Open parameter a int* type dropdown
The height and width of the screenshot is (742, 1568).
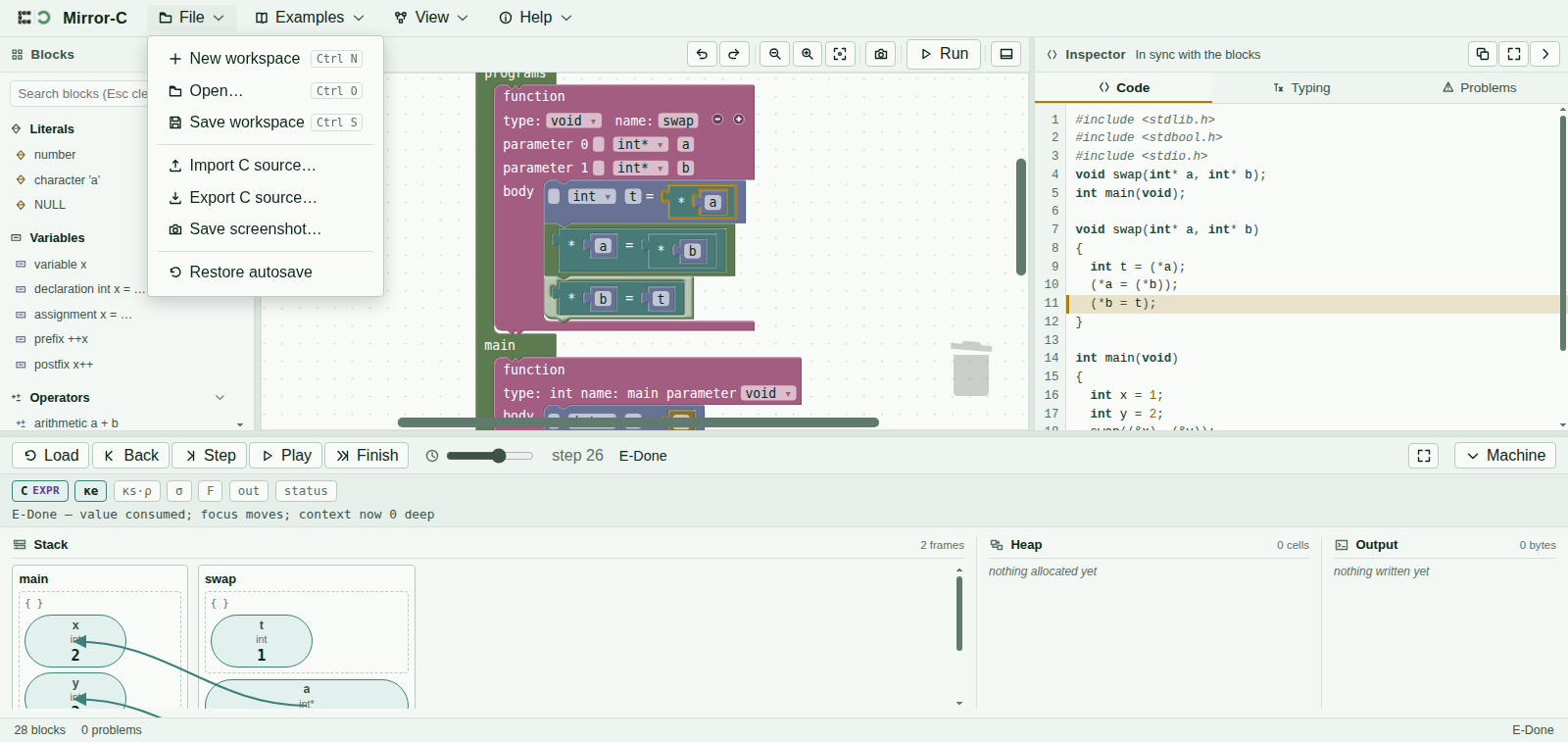(641, 144)
